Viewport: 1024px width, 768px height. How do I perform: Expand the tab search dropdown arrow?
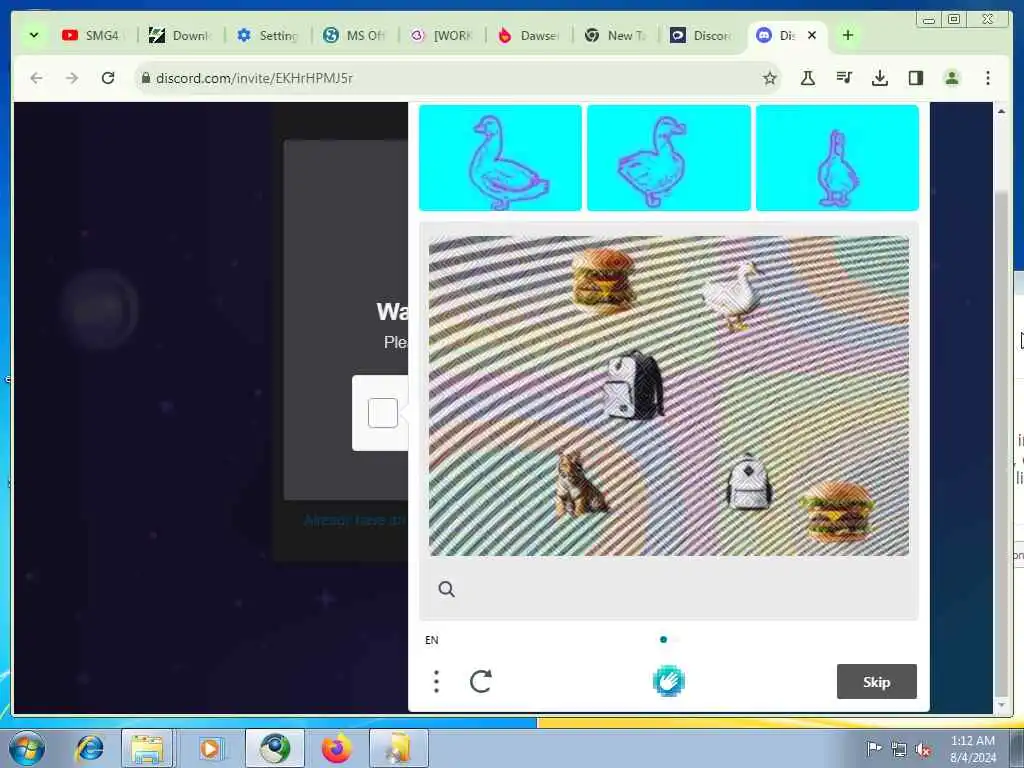[x=34, y=35]
